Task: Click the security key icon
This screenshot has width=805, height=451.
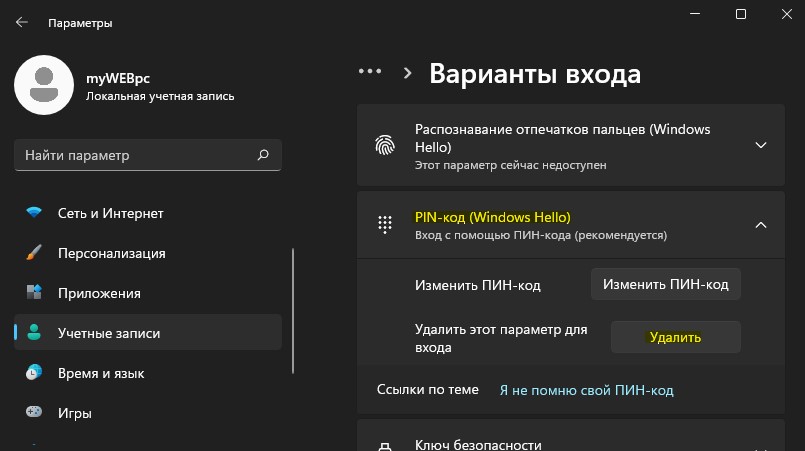Action: 385,446
